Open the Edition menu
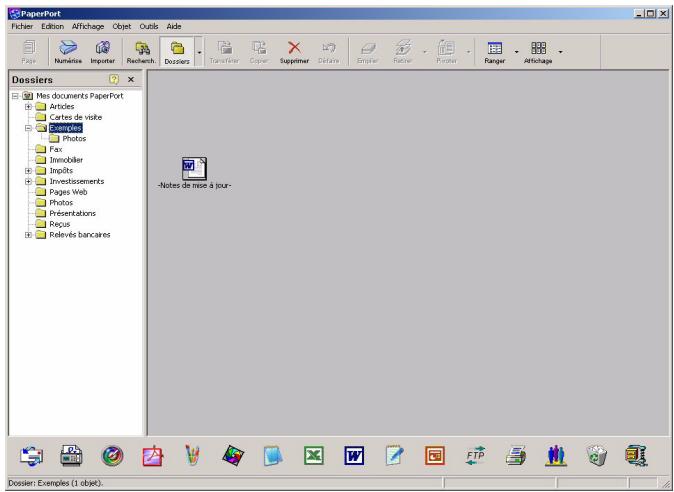674x492 pixels. click(52, 26)
